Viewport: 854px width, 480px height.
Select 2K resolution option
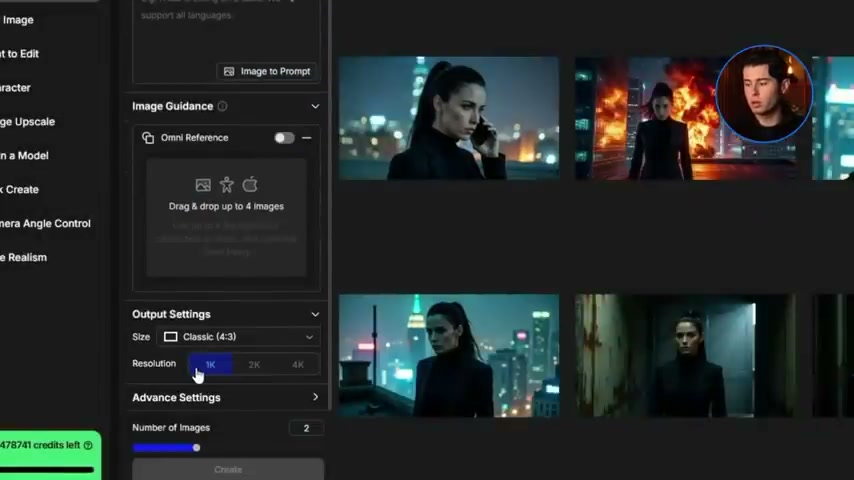click(x=254, y=365)
